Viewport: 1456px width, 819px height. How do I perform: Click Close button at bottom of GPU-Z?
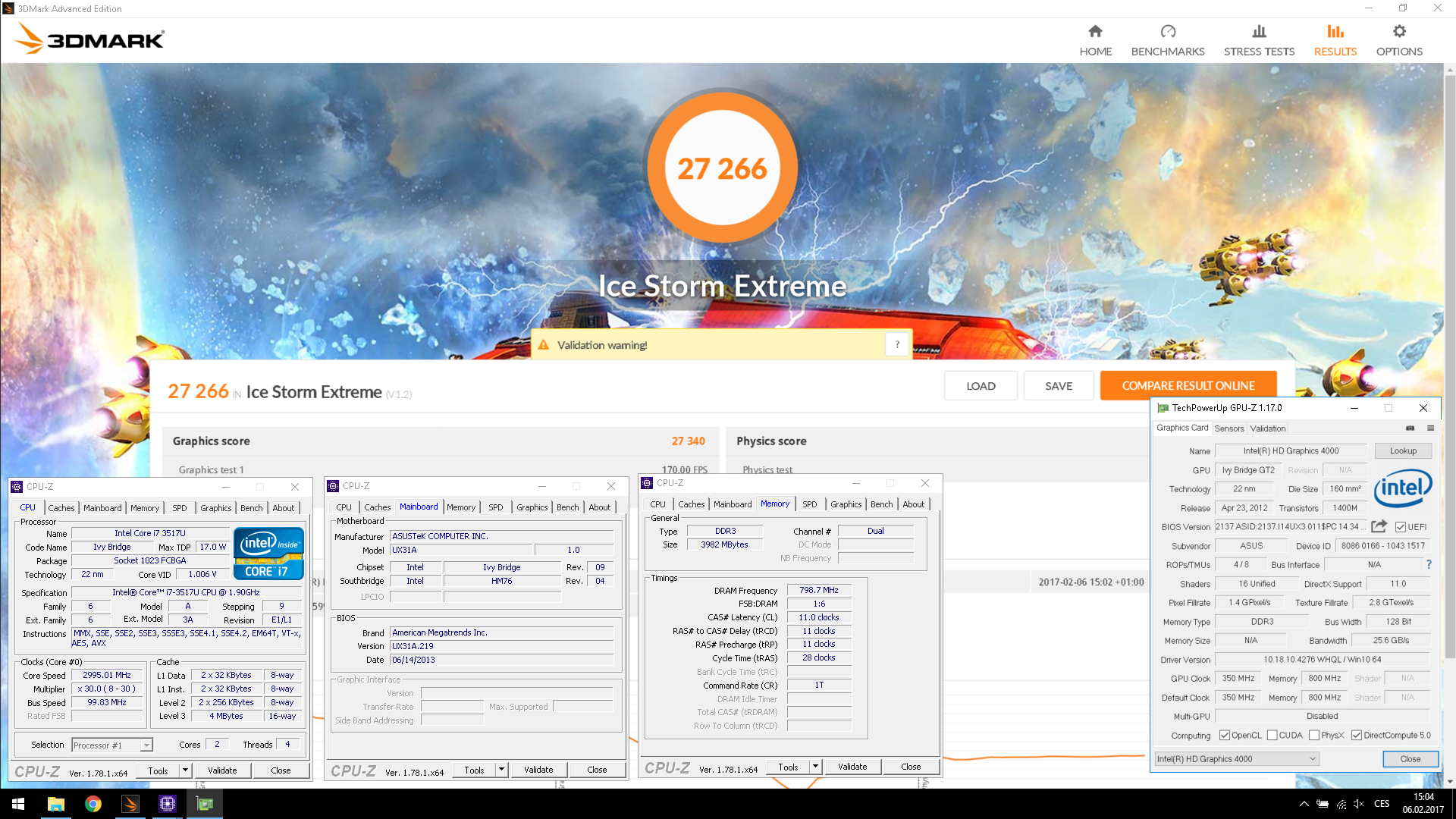point(1410,758)
